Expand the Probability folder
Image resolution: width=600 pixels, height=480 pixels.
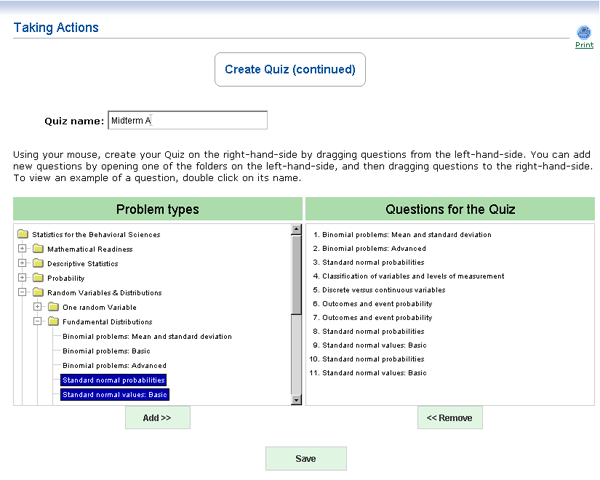point(22,278)
